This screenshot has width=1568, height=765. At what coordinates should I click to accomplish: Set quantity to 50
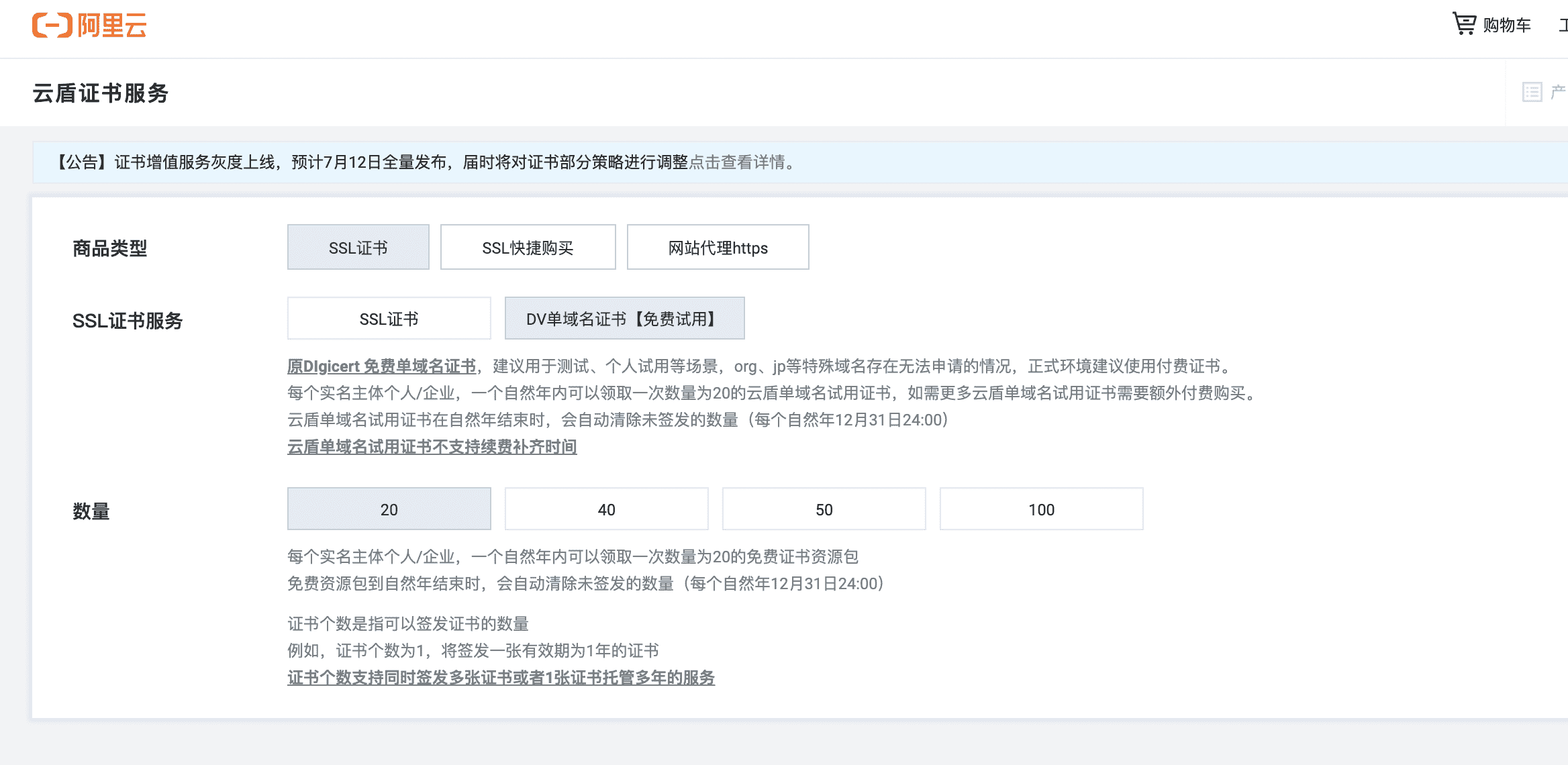point(824,509)
